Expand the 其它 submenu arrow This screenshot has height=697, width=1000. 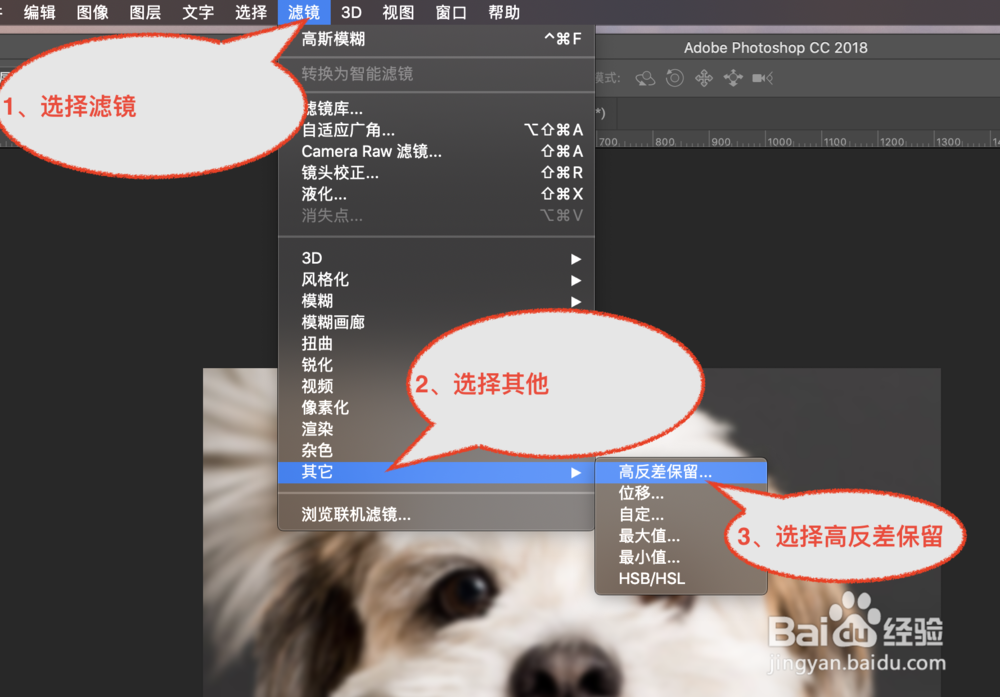pos(575,471)
